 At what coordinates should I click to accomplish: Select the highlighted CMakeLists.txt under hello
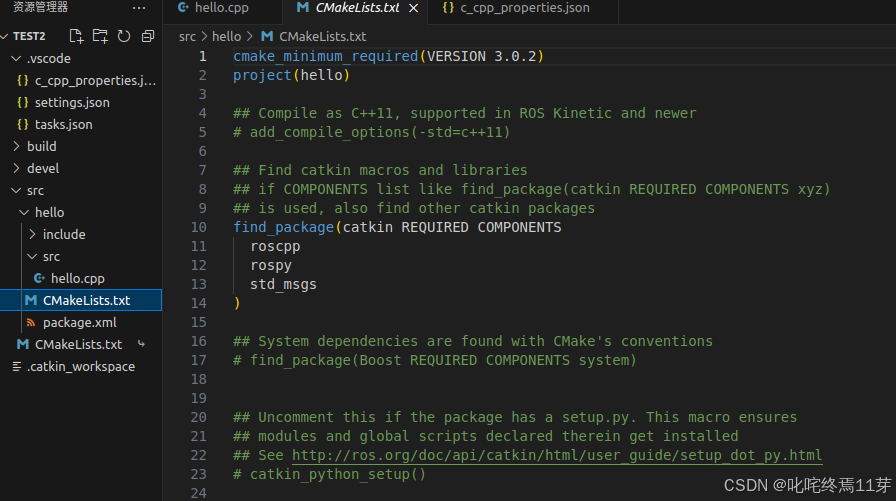click(81, 300)
